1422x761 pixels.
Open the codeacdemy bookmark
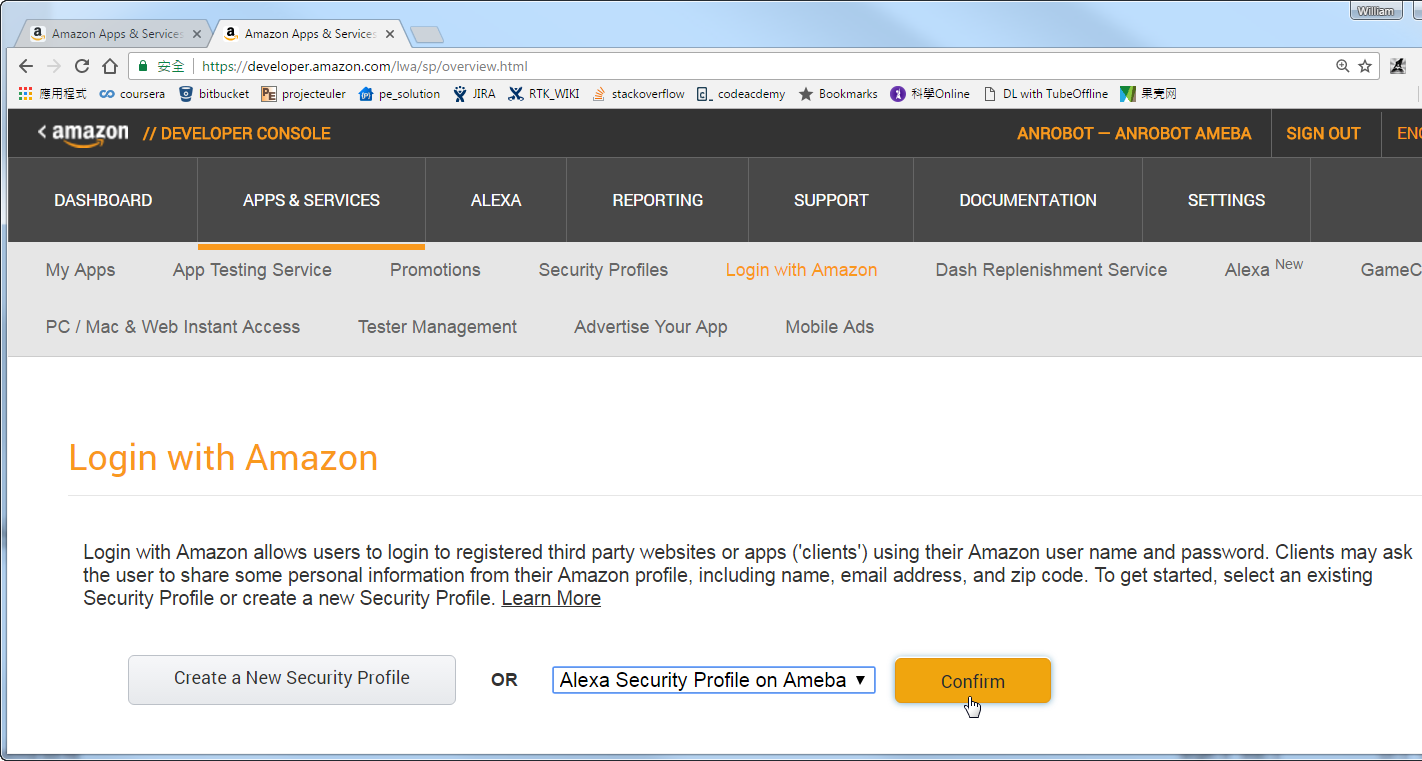[741, 94]
